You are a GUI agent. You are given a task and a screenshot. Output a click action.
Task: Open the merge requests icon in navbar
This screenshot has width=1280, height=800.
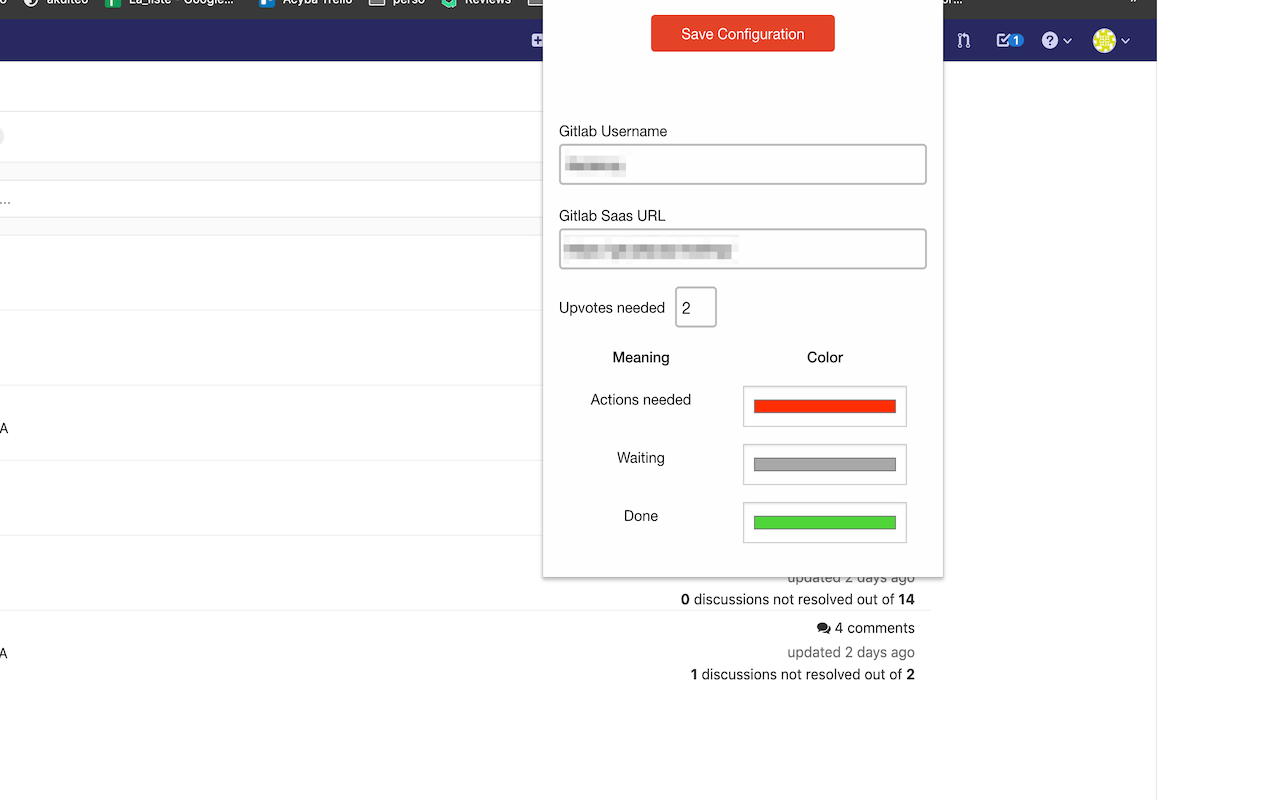point(963,40)
